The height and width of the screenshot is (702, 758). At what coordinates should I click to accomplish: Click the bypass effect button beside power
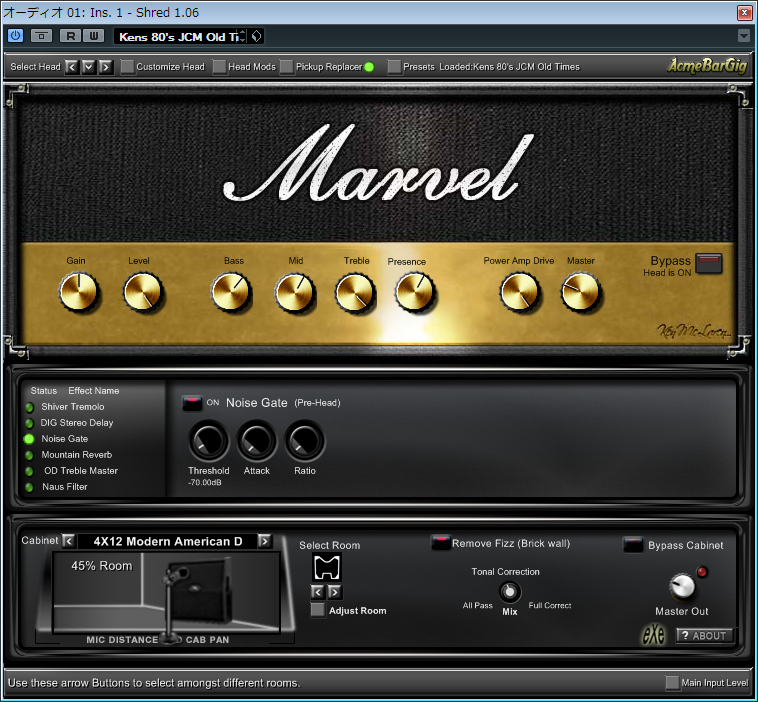[42, 36]
